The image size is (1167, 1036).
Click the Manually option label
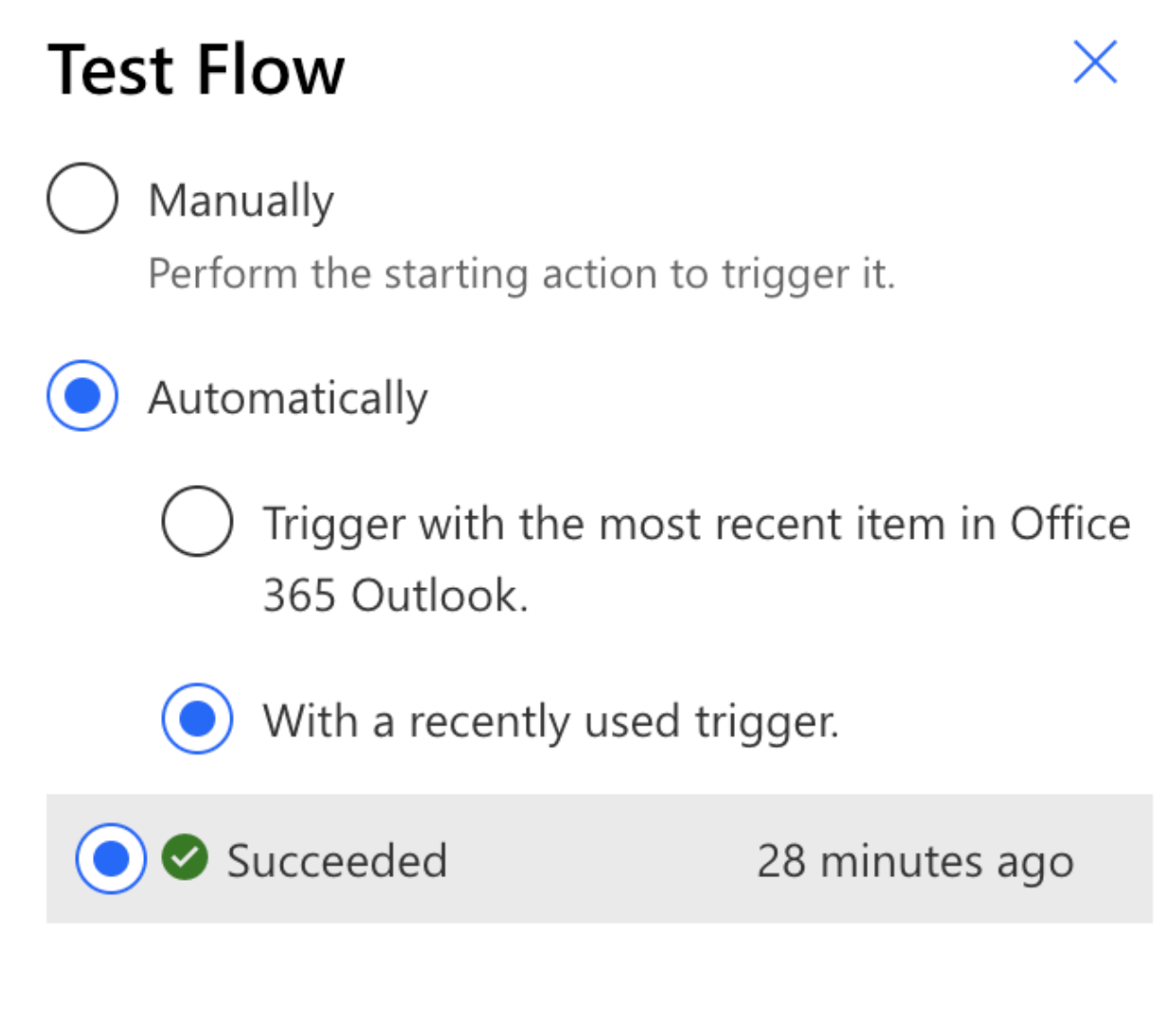pyautogui.click(x=242, y=201)
